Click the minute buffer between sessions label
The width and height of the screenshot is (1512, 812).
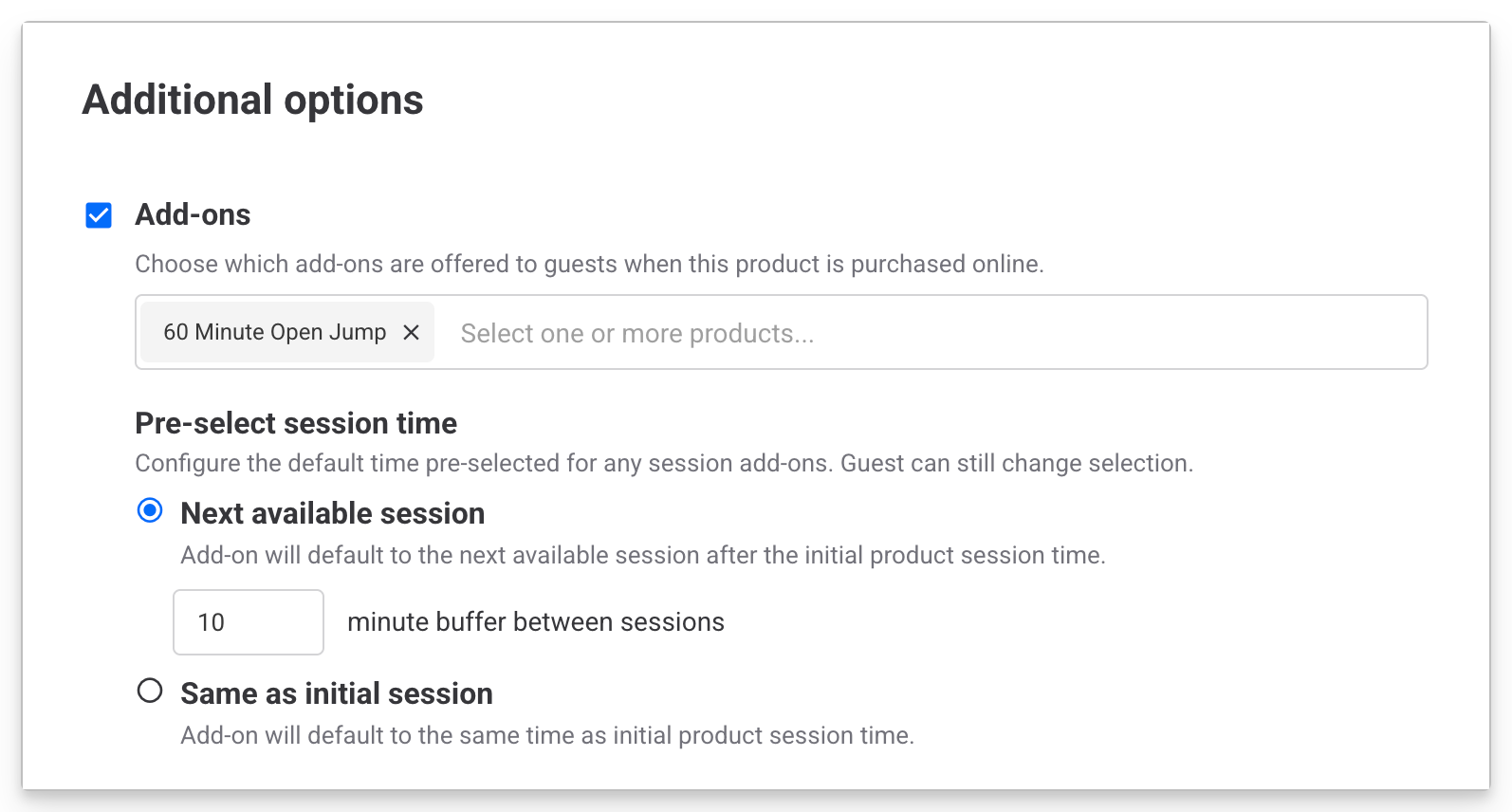click(x=535, y=622)
